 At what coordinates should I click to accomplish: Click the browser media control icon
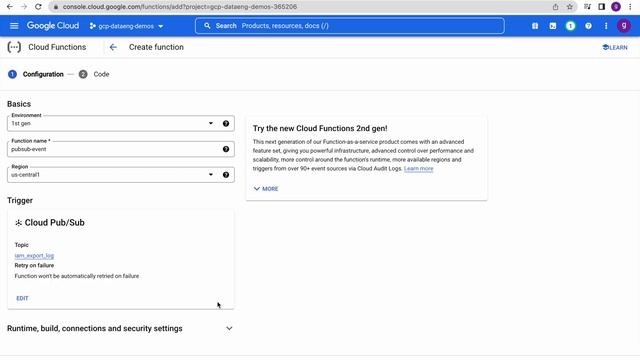587,7
